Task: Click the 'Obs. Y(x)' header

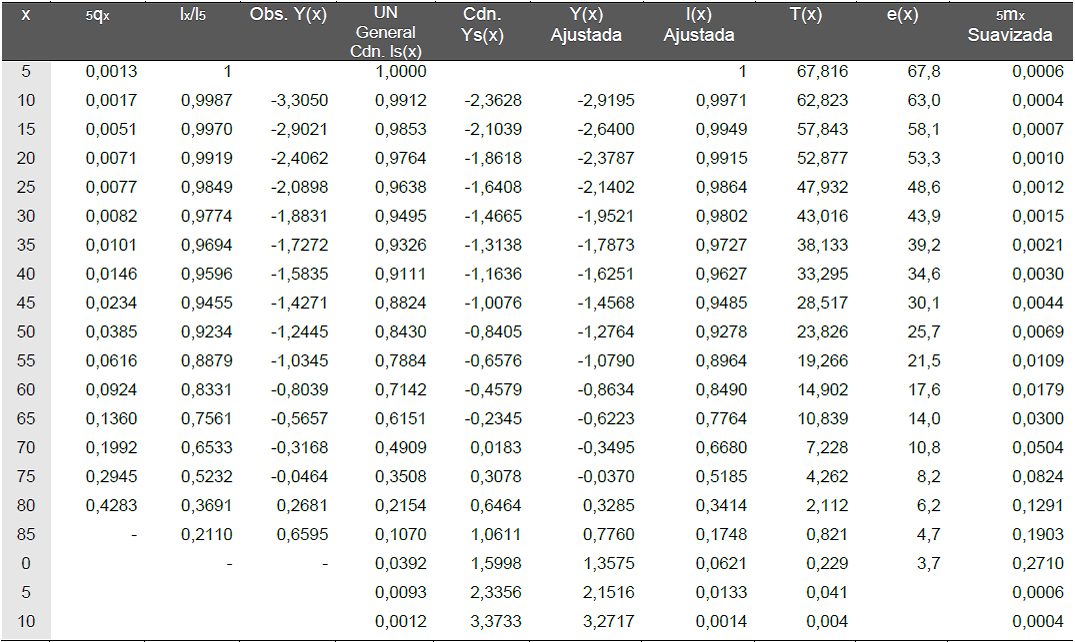Action: click(288, 14)
